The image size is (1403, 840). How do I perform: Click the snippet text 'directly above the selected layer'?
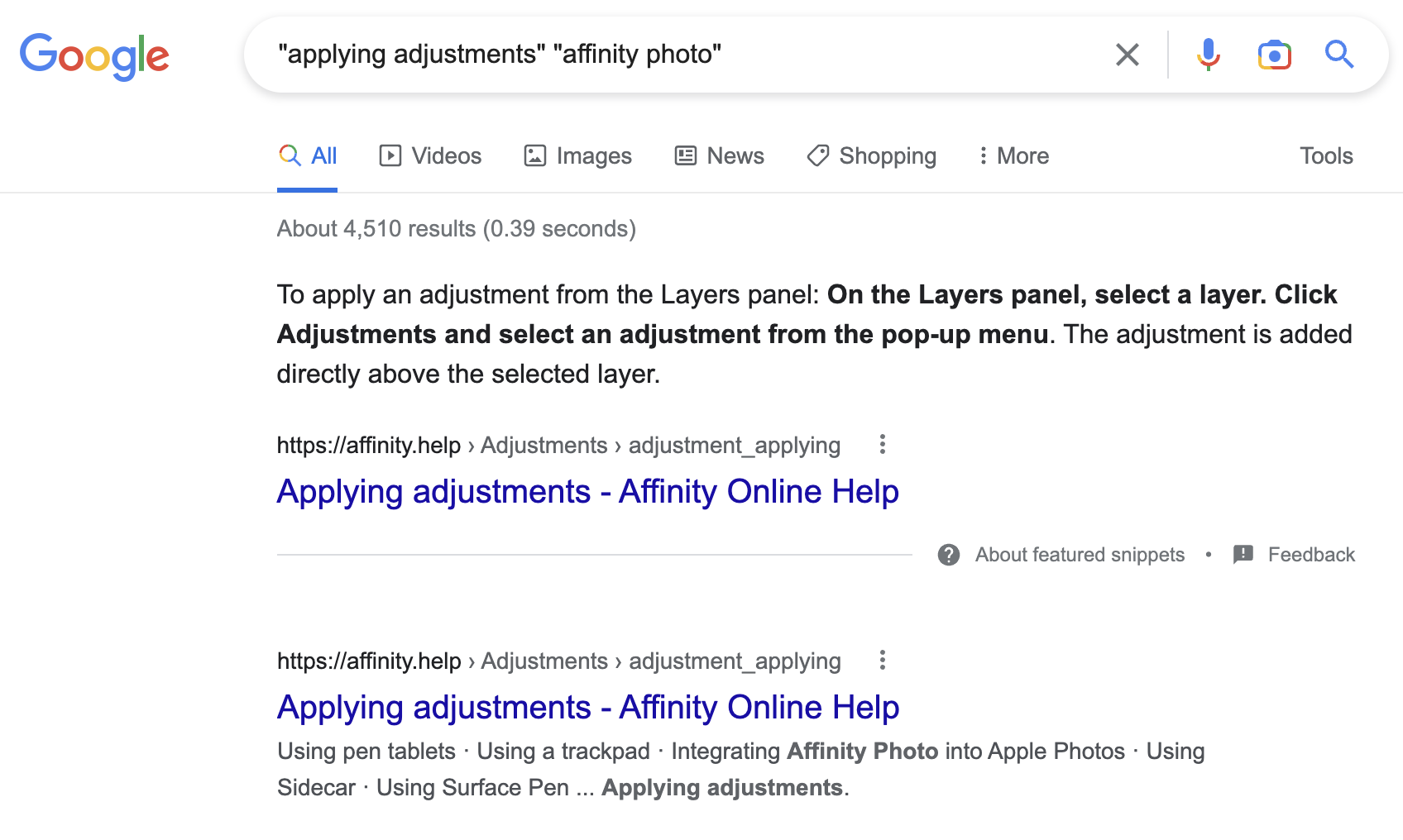467,375
